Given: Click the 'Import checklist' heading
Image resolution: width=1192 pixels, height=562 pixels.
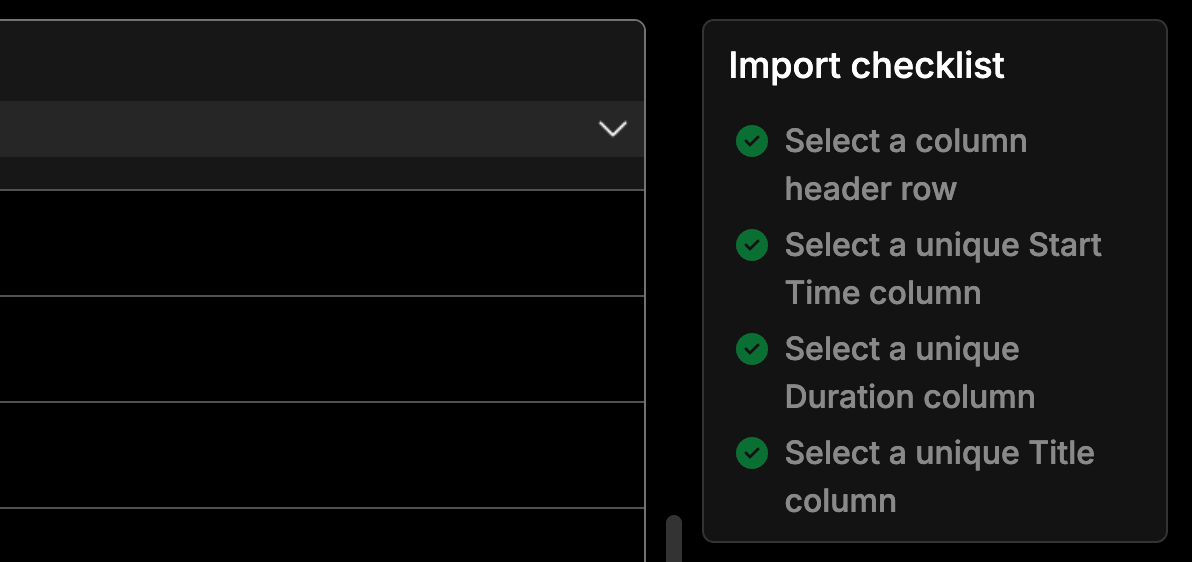Looking at the screenshot, I should point(866,66).
